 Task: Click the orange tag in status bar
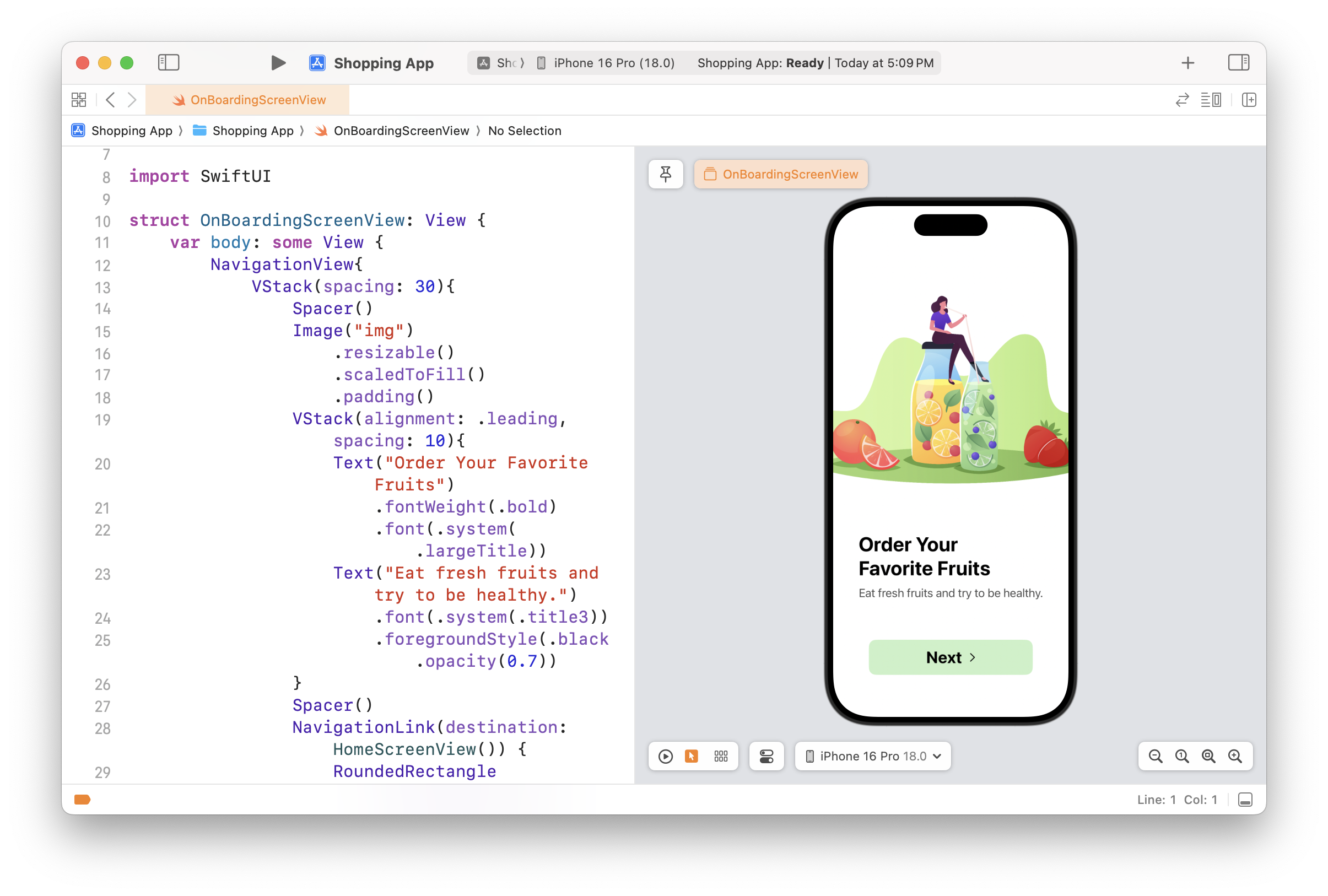82,800
